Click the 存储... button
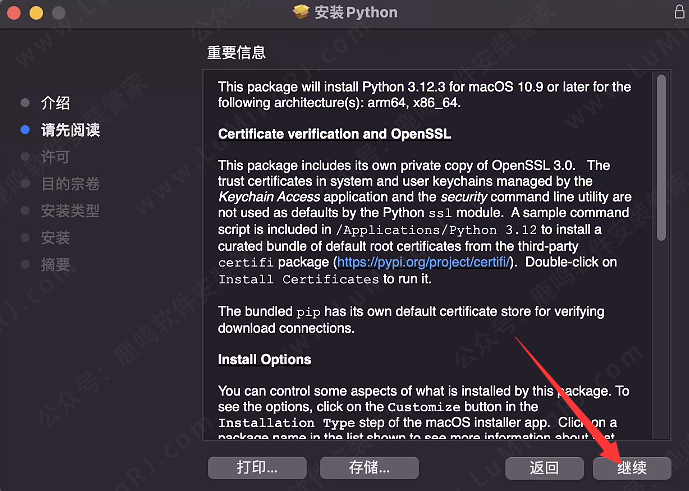This screenshot has height=491, width=689. pos(368,467)
